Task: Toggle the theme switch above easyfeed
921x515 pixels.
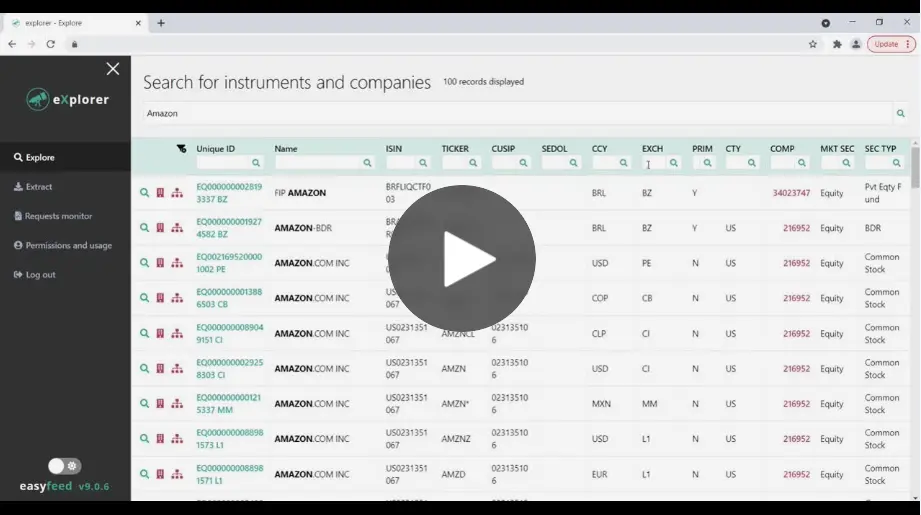Action: pos(65,466)
